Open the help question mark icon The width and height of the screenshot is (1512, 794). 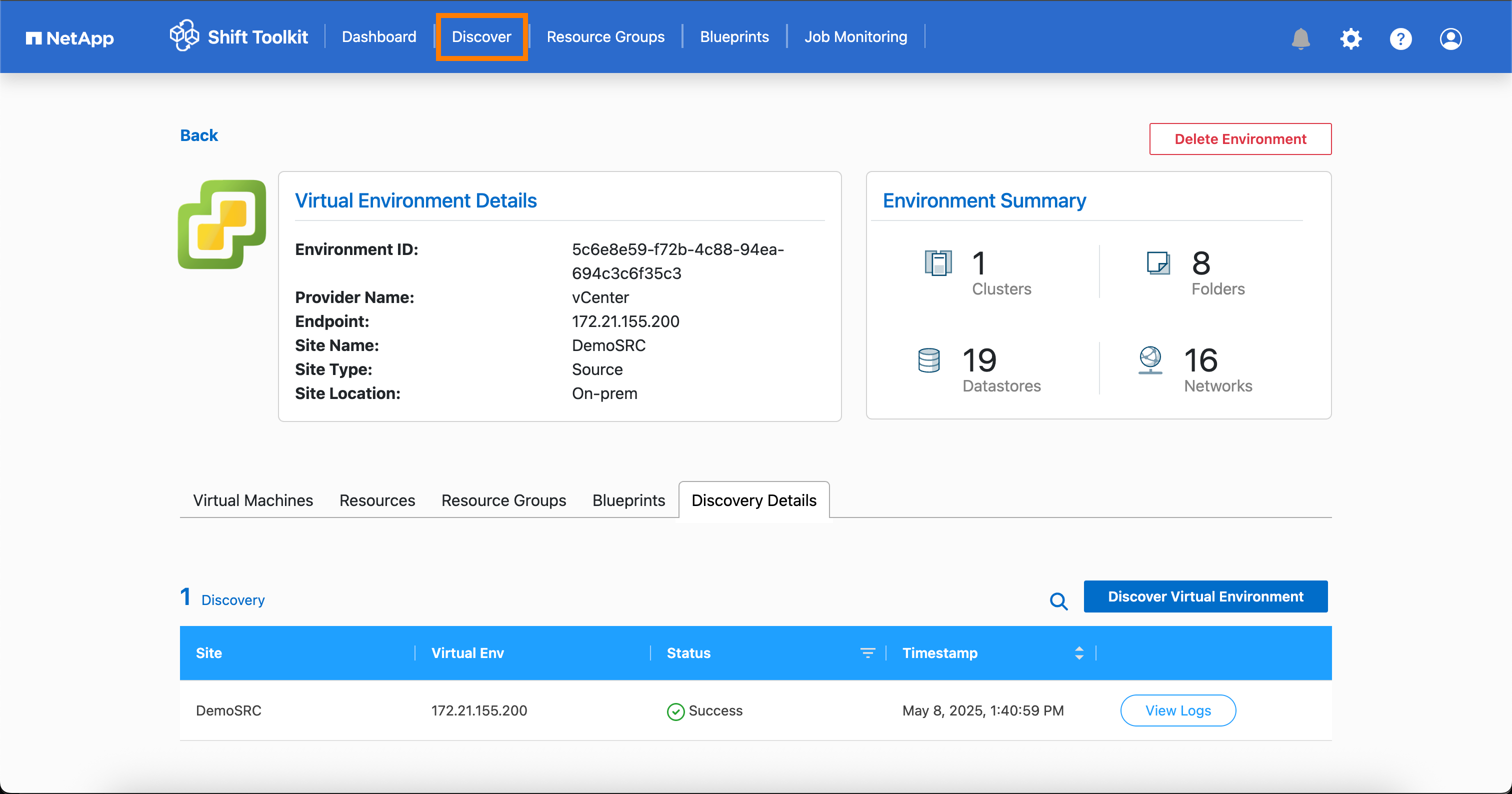[x=1400, y=38]
